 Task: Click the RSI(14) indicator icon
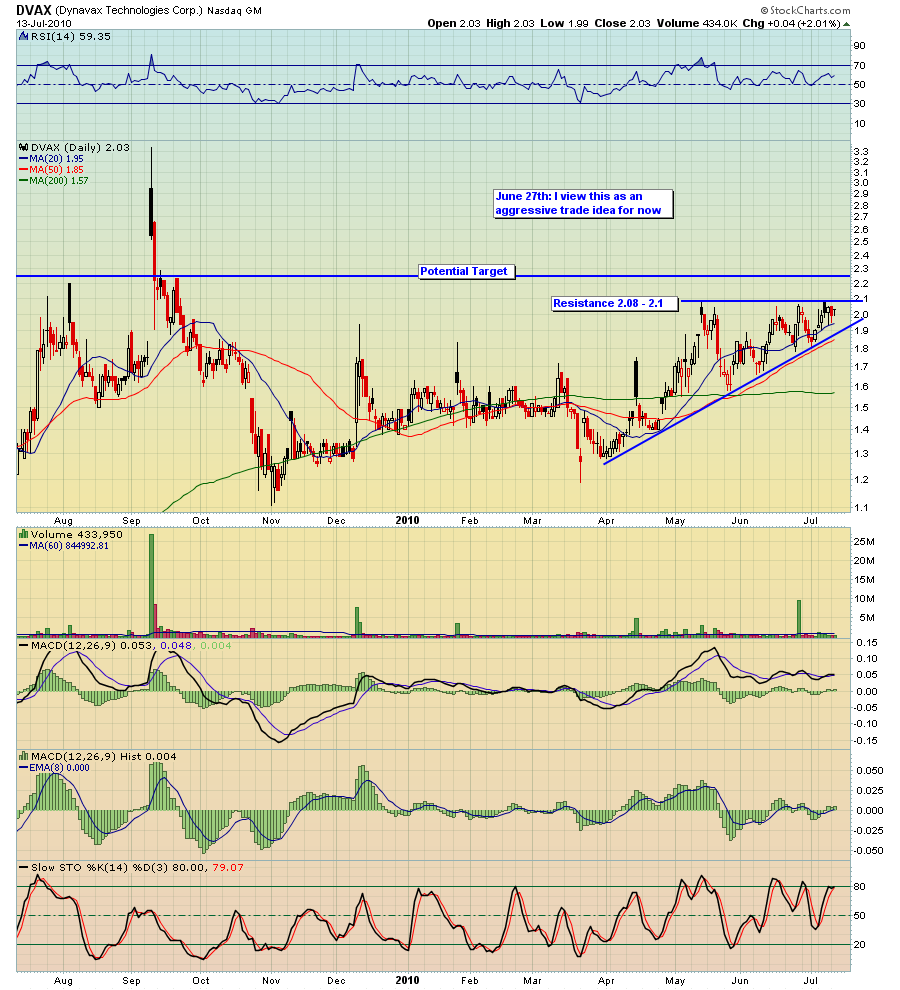[24, 37]
